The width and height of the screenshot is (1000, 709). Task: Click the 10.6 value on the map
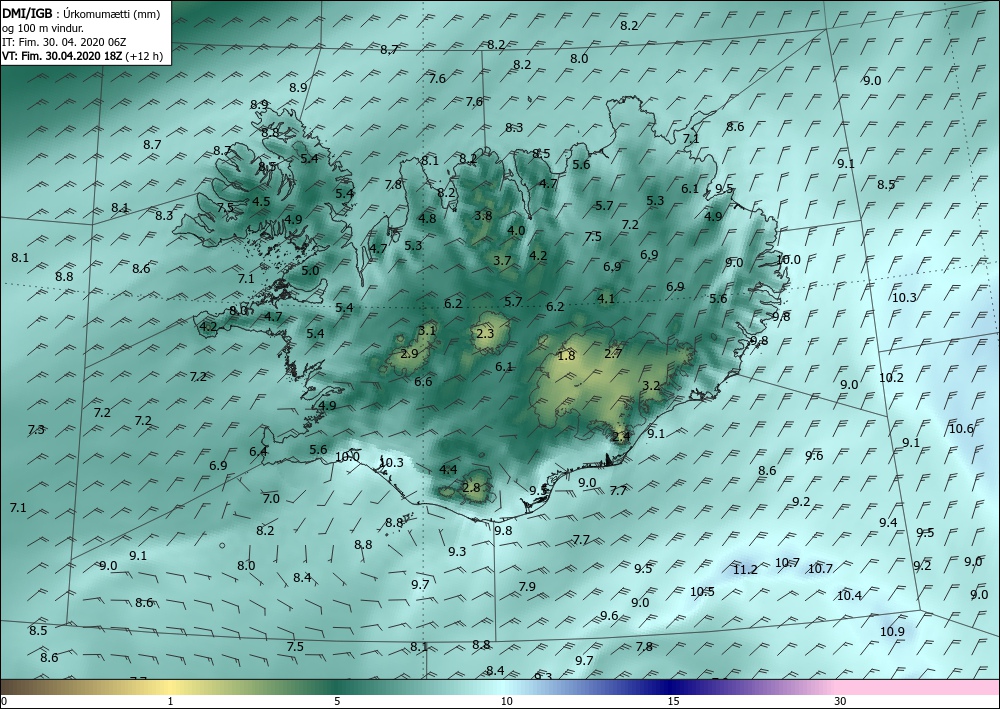[961, 428]
